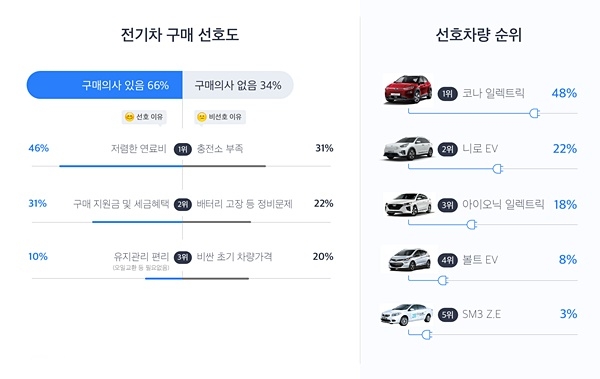Viewport: 600px width, 379px height.
Task: Click the Ioniq Electric car image
Action: coord(408,204)
